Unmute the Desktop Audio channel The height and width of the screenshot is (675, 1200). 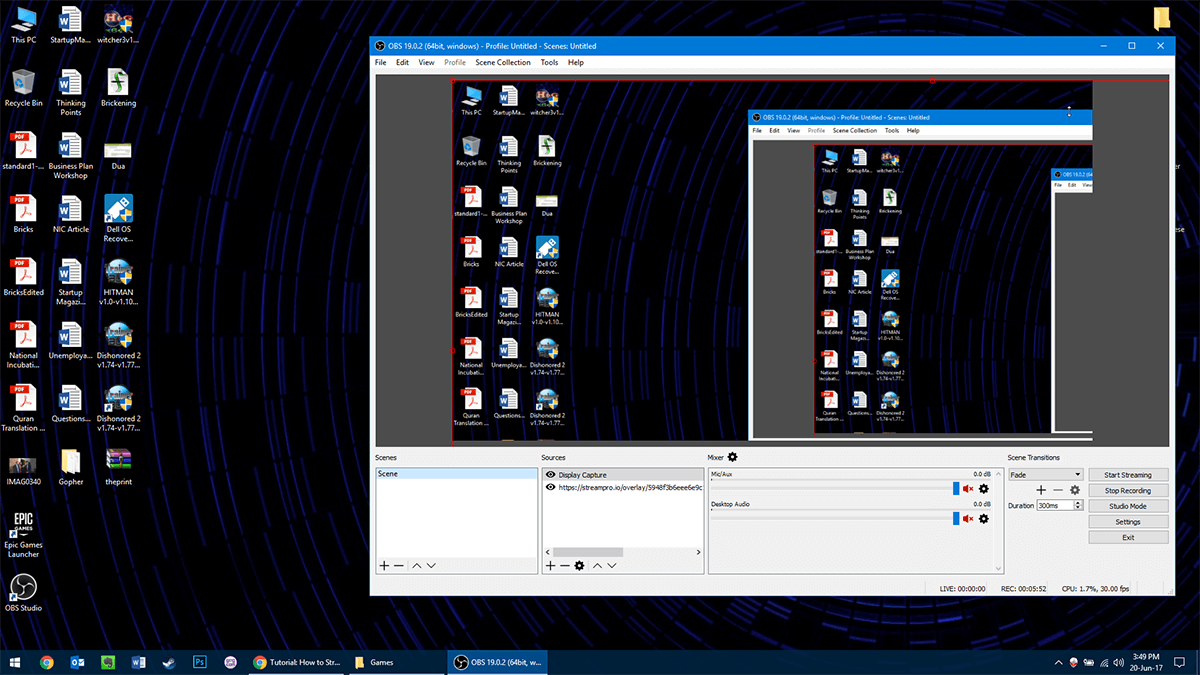tap(968, 518)
